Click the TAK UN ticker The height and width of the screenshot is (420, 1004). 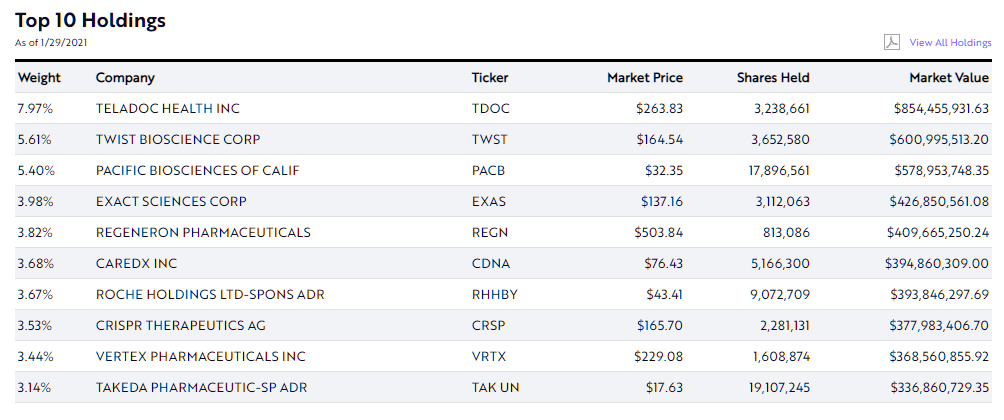coord(495,387)
